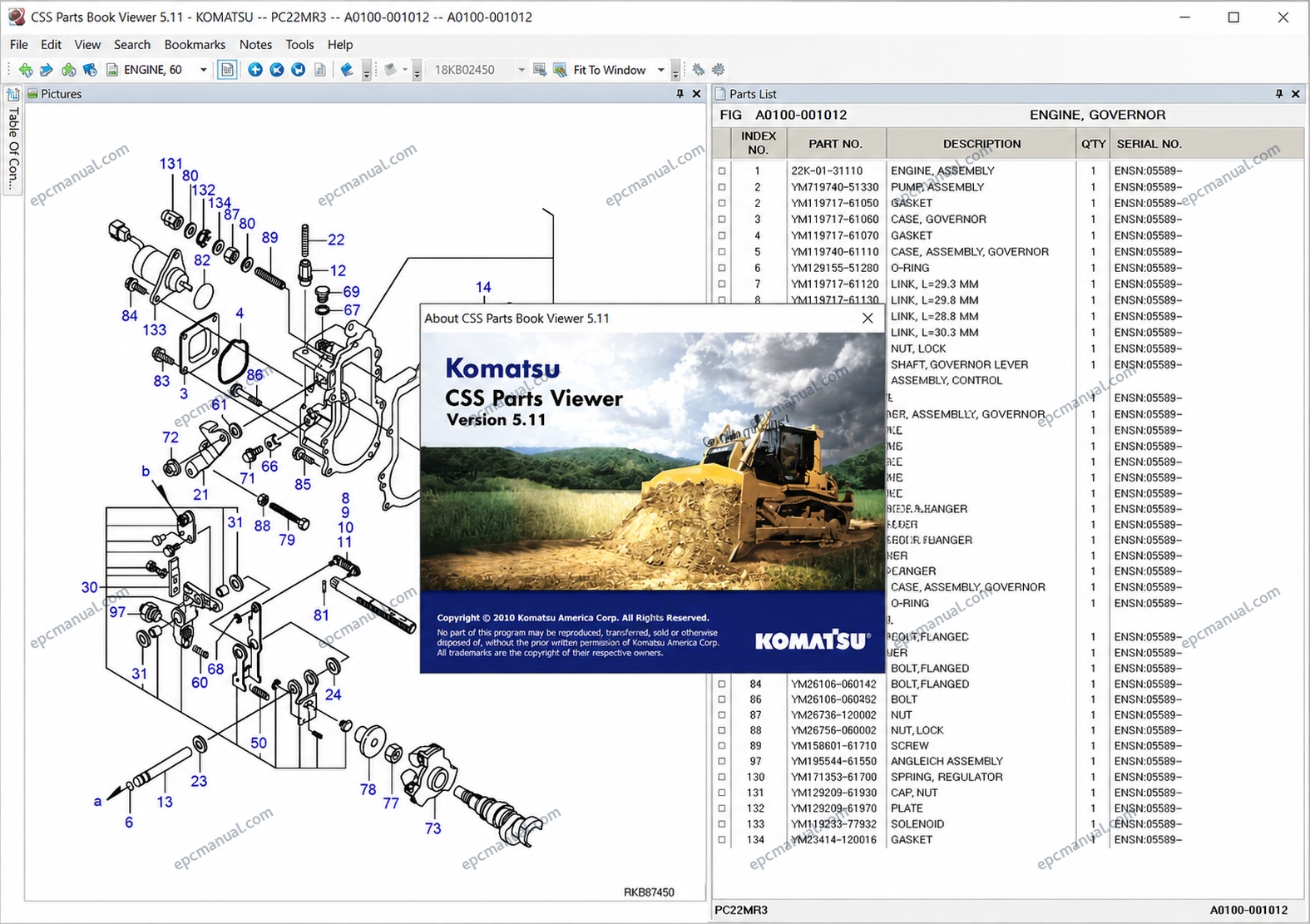
Task: Open the ENGINE, 60 dropdown
Action: pos(203,70)
